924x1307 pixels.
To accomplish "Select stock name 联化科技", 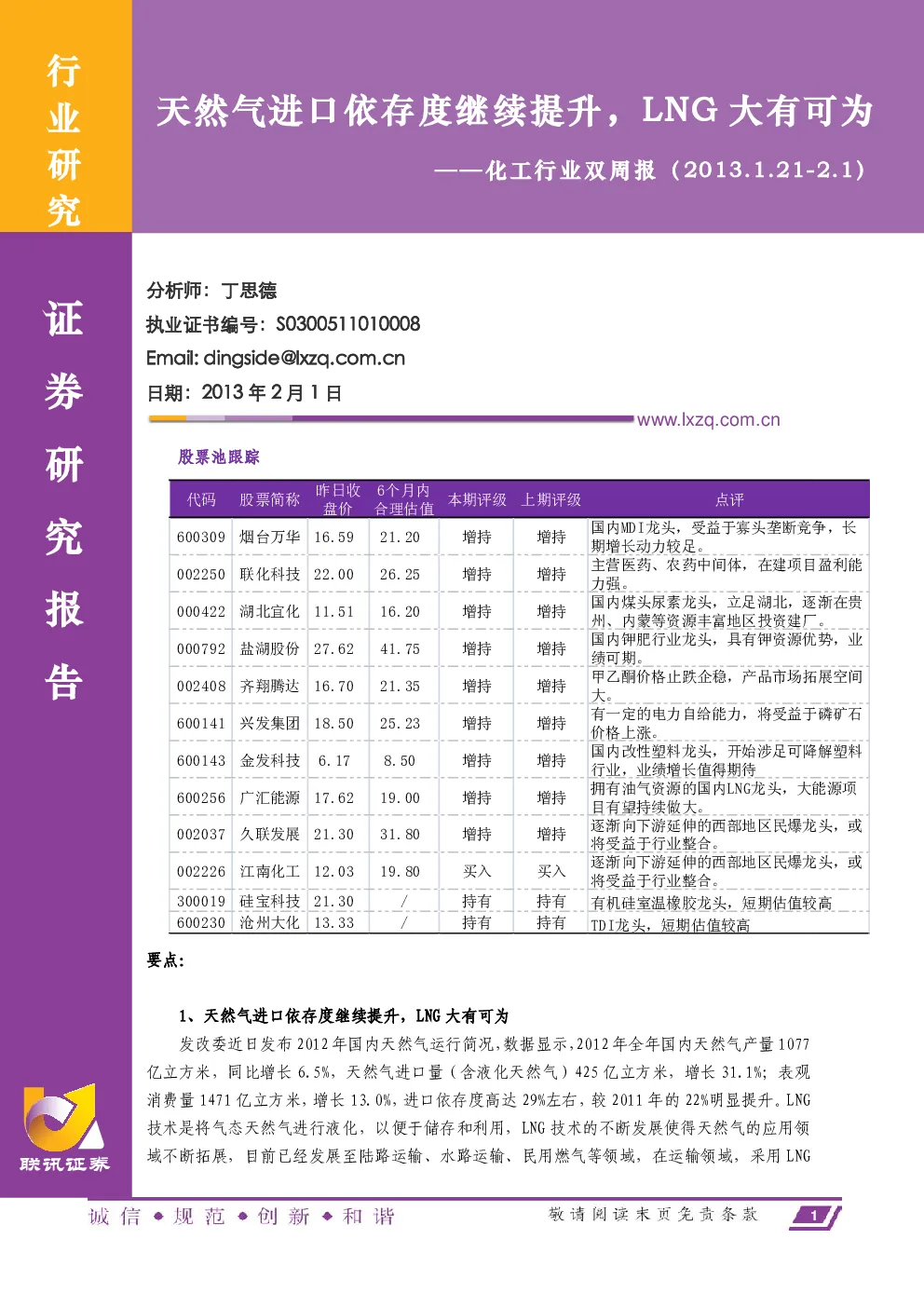I will (x=269, y=574).
